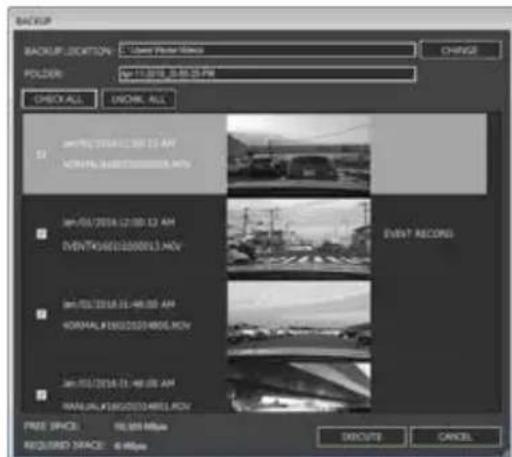Viewport: 512px width, 457px height.
Task: Toggle the checkbox of the second NORMAL recording
Action: [41, 314]
